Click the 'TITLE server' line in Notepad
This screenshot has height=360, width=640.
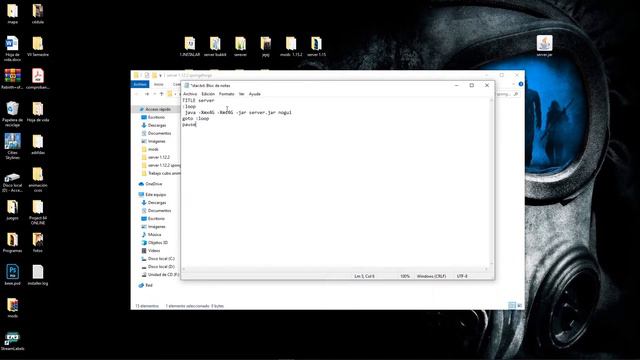point(198,100)
